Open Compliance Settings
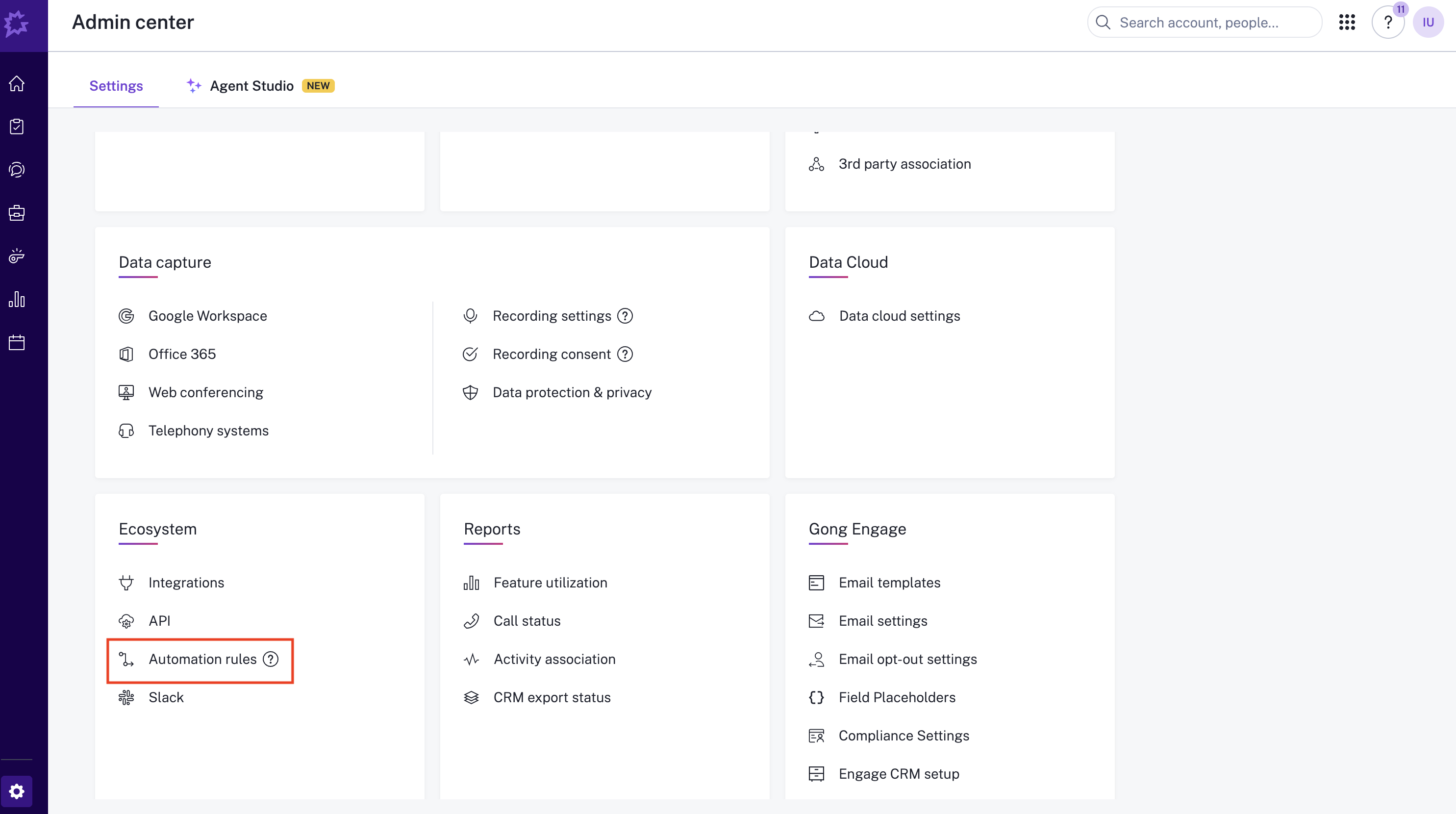 click(904, 736)
